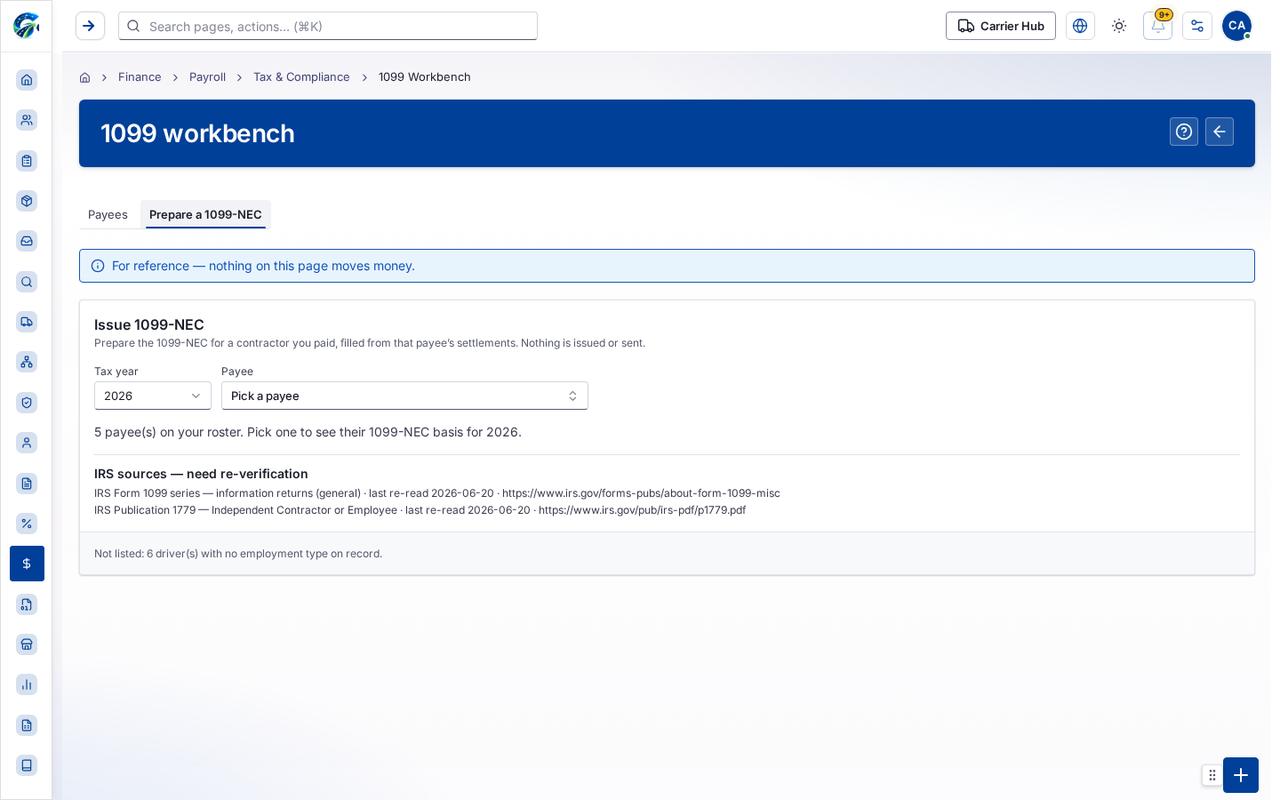The width and height of the screenshot is (1280, 800).
Task: Open the settings sliders icon in header
Action: [1197, 26]
